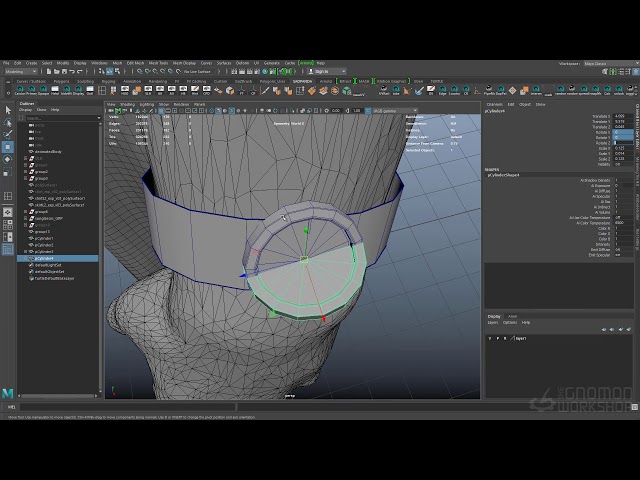Toggle the R display type box of layer1
The image size is (640, 480).
coord(505,338)
